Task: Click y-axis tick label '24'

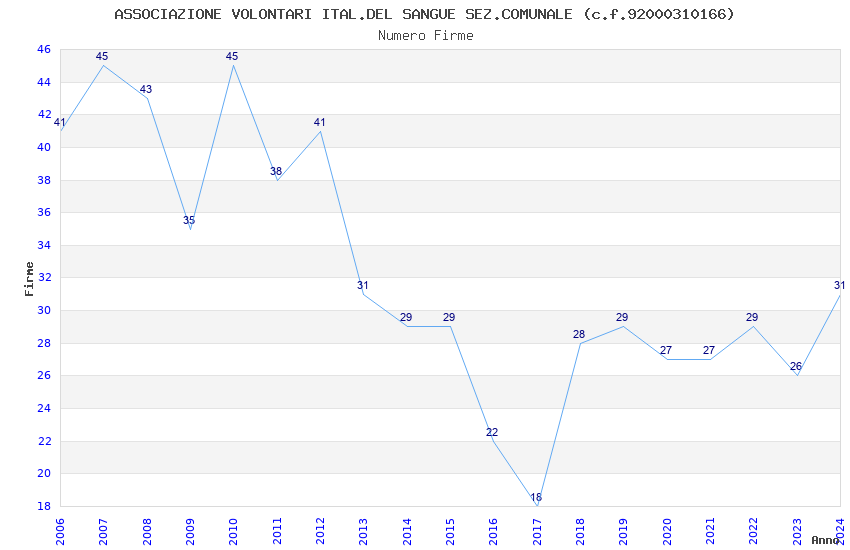Action: pos(44,408)
